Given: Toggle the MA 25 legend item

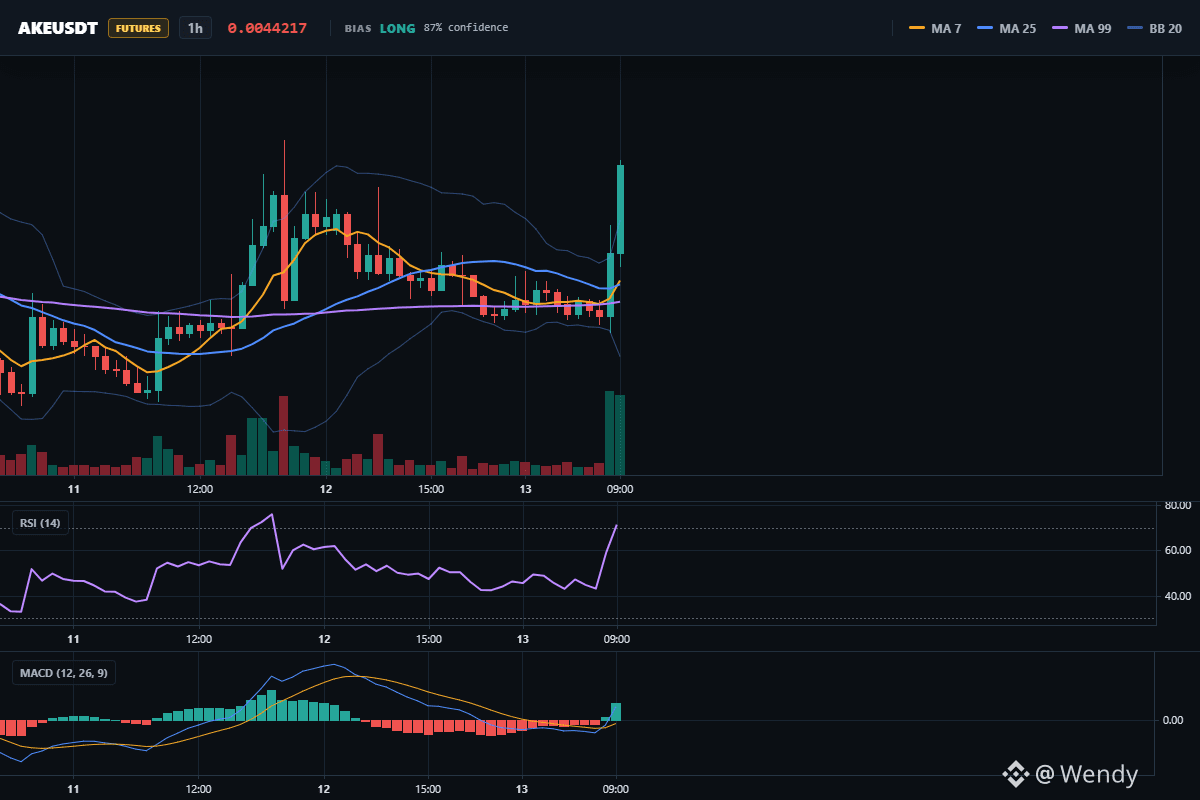Looking at the screenshot, I should [1005, 28].
